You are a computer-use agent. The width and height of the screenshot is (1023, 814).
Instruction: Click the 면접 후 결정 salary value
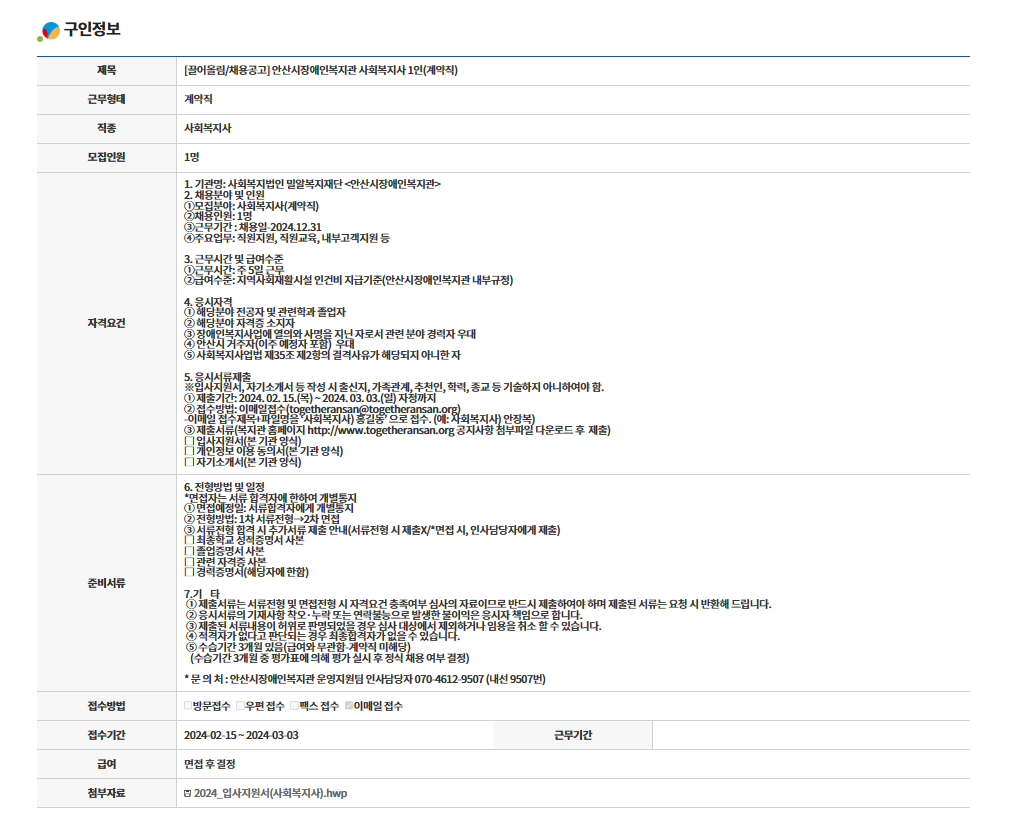[x=209, y=764]
